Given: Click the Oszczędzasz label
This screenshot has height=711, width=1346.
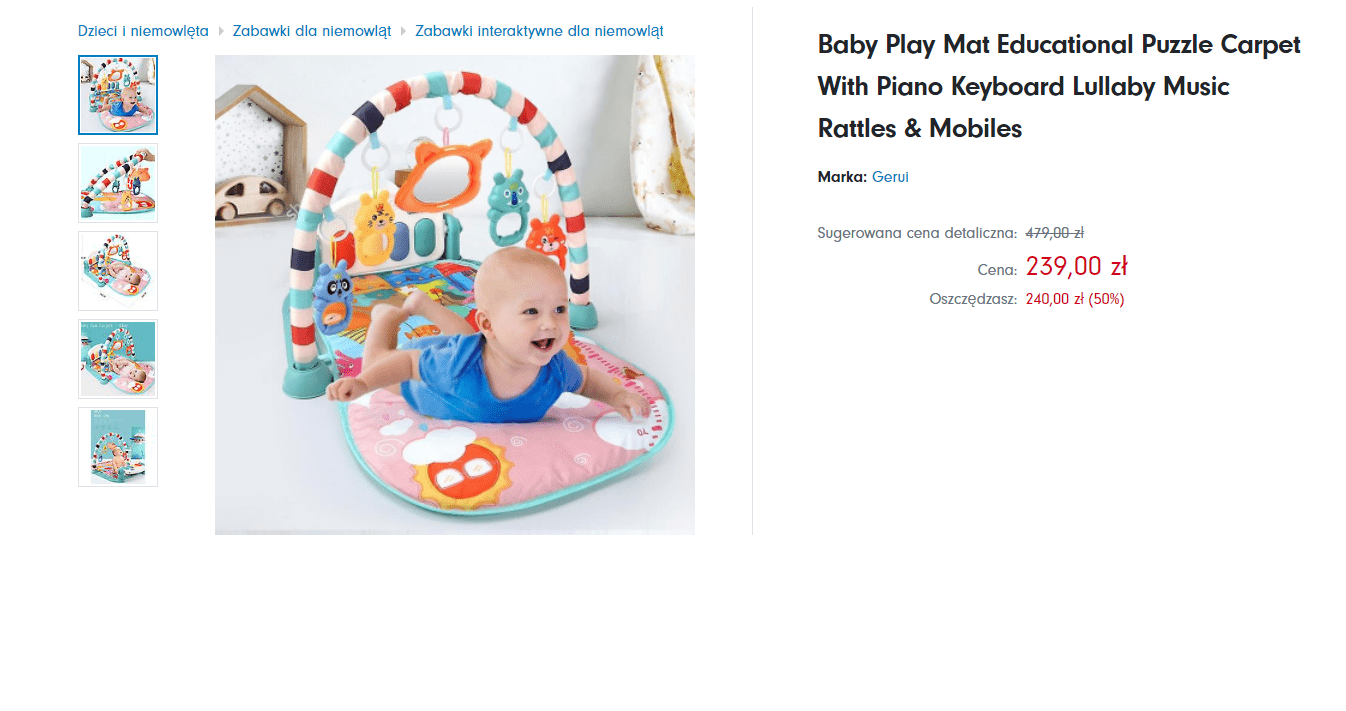Looking at the screenshot, I should click(x=973, y=299).
